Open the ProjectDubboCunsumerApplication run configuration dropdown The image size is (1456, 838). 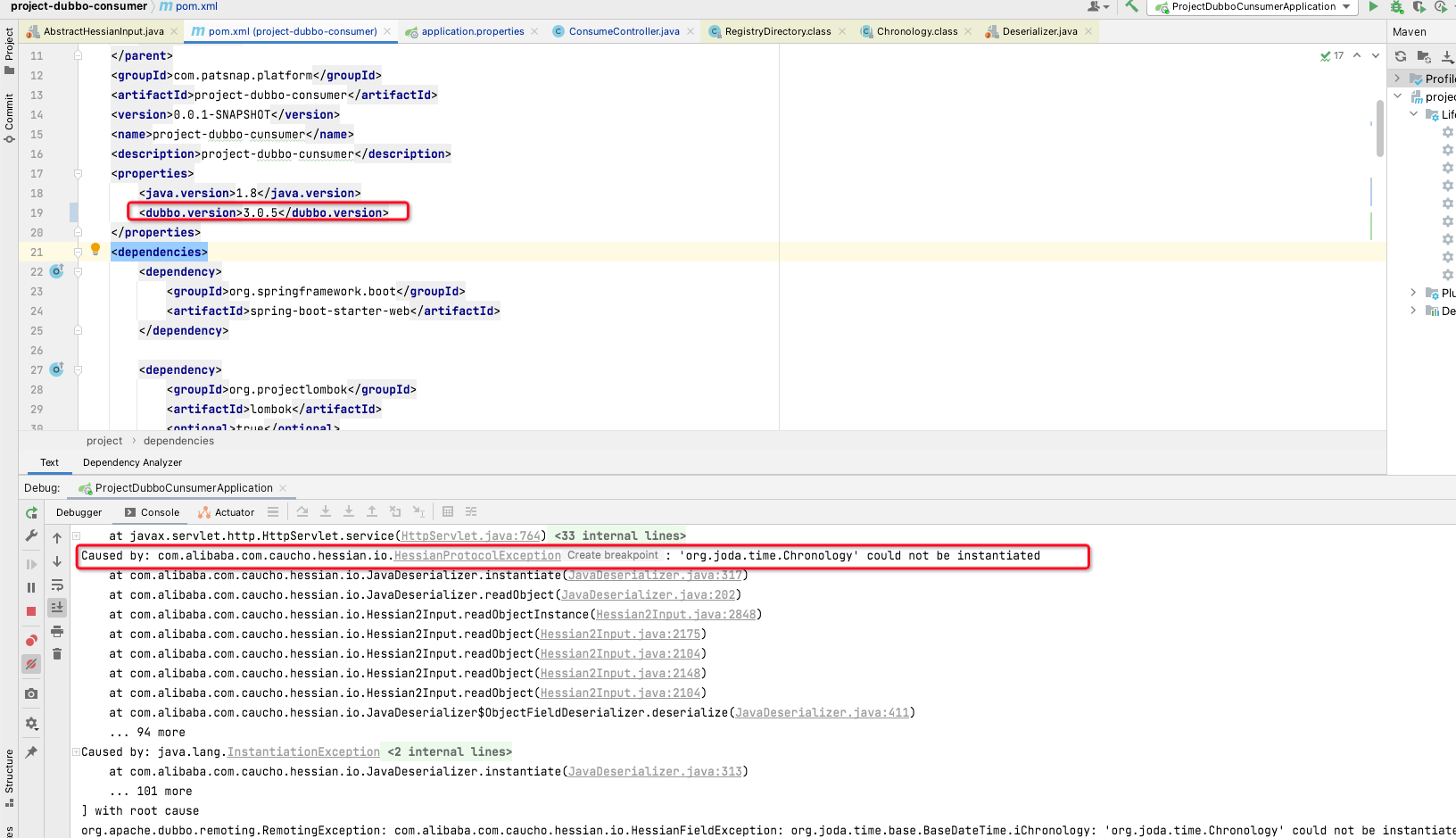tap(1253, 6)
